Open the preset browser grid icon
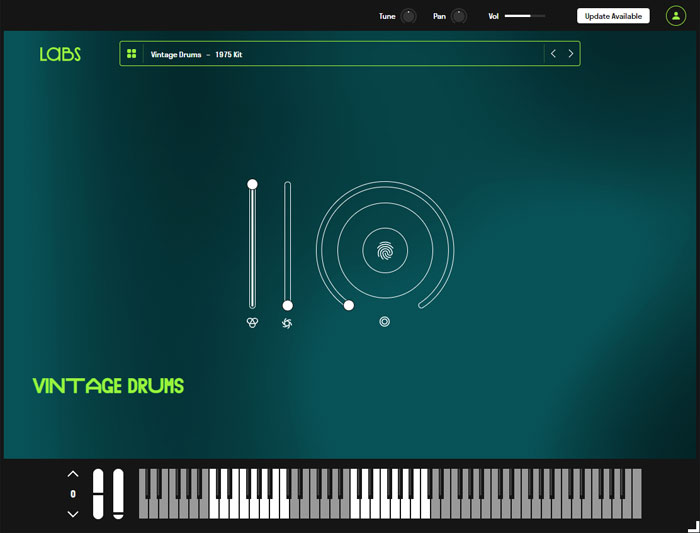Image resolution: width=700 pixels, height=533 pixels. [x=131, y=54]
